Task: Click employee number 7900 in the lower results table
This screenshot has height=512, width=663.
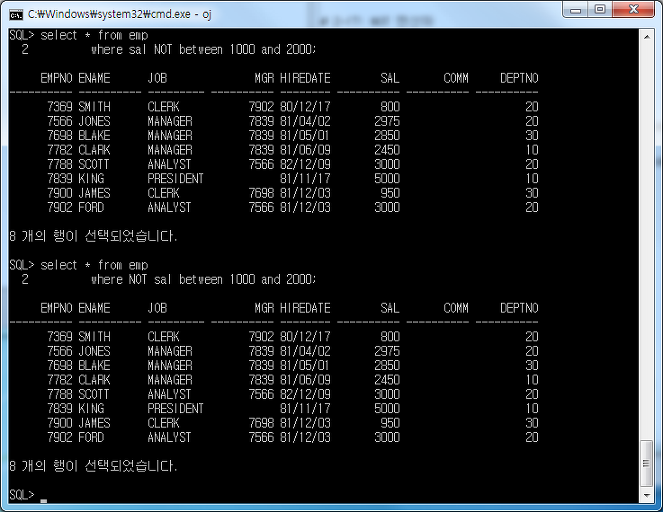Action: pyautogui.click(x=60, y=423)
